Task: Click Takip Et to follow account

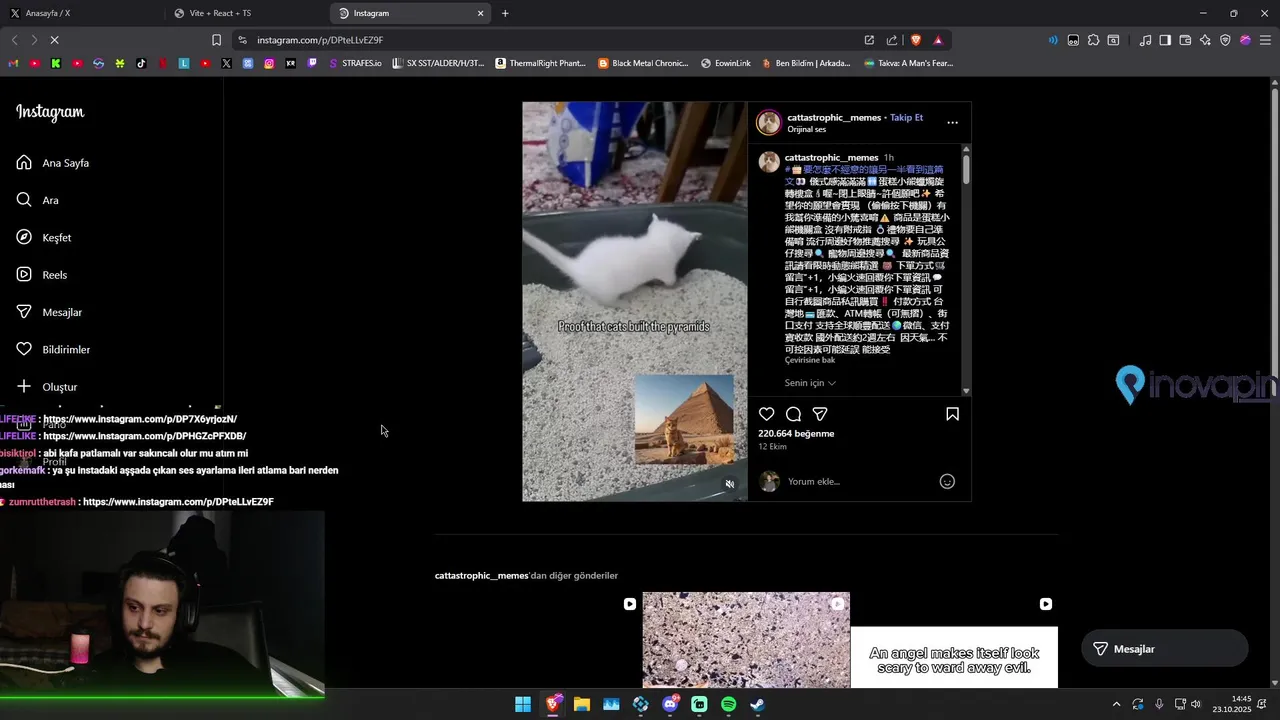Action: click(906, 118)
